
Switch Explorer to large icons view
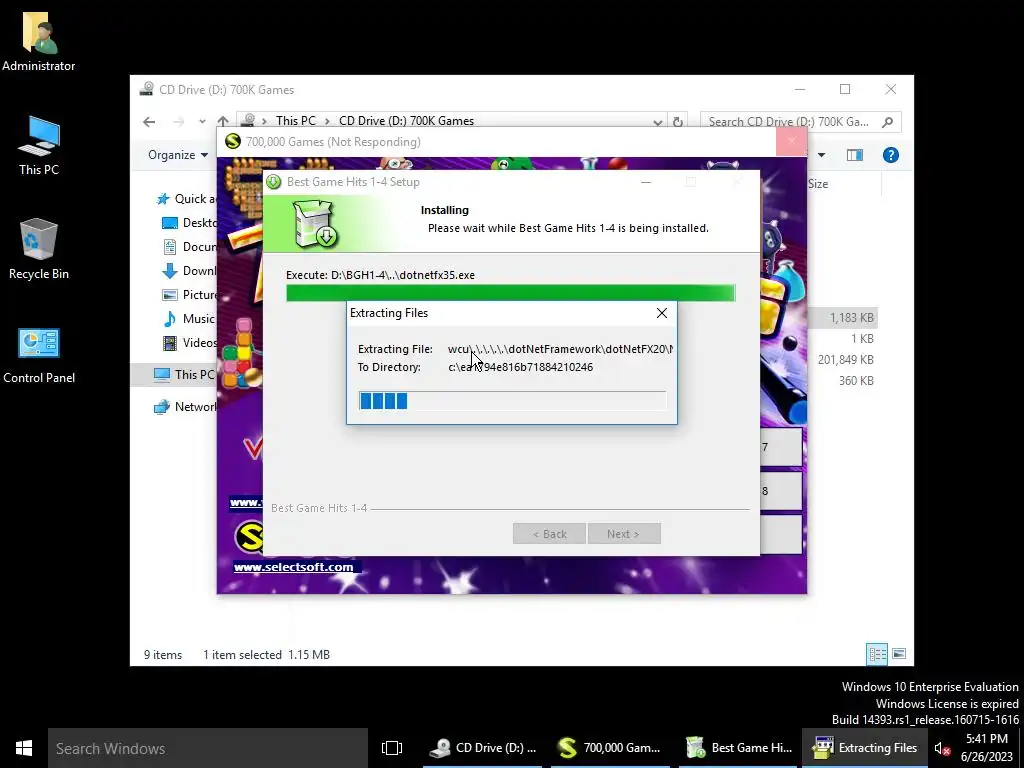pos(899,654)
